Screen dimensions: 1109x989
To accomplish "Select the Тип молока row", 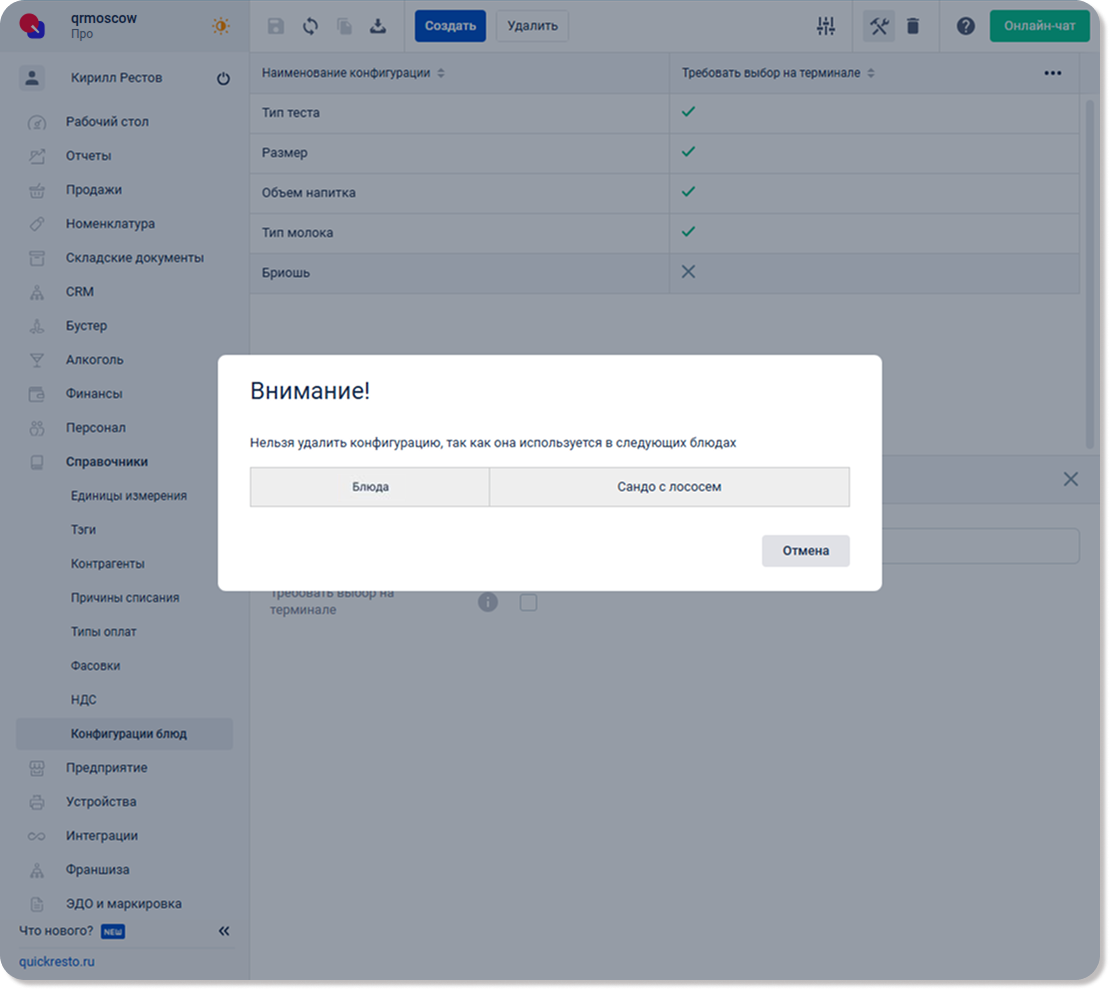I will point(664,233).
